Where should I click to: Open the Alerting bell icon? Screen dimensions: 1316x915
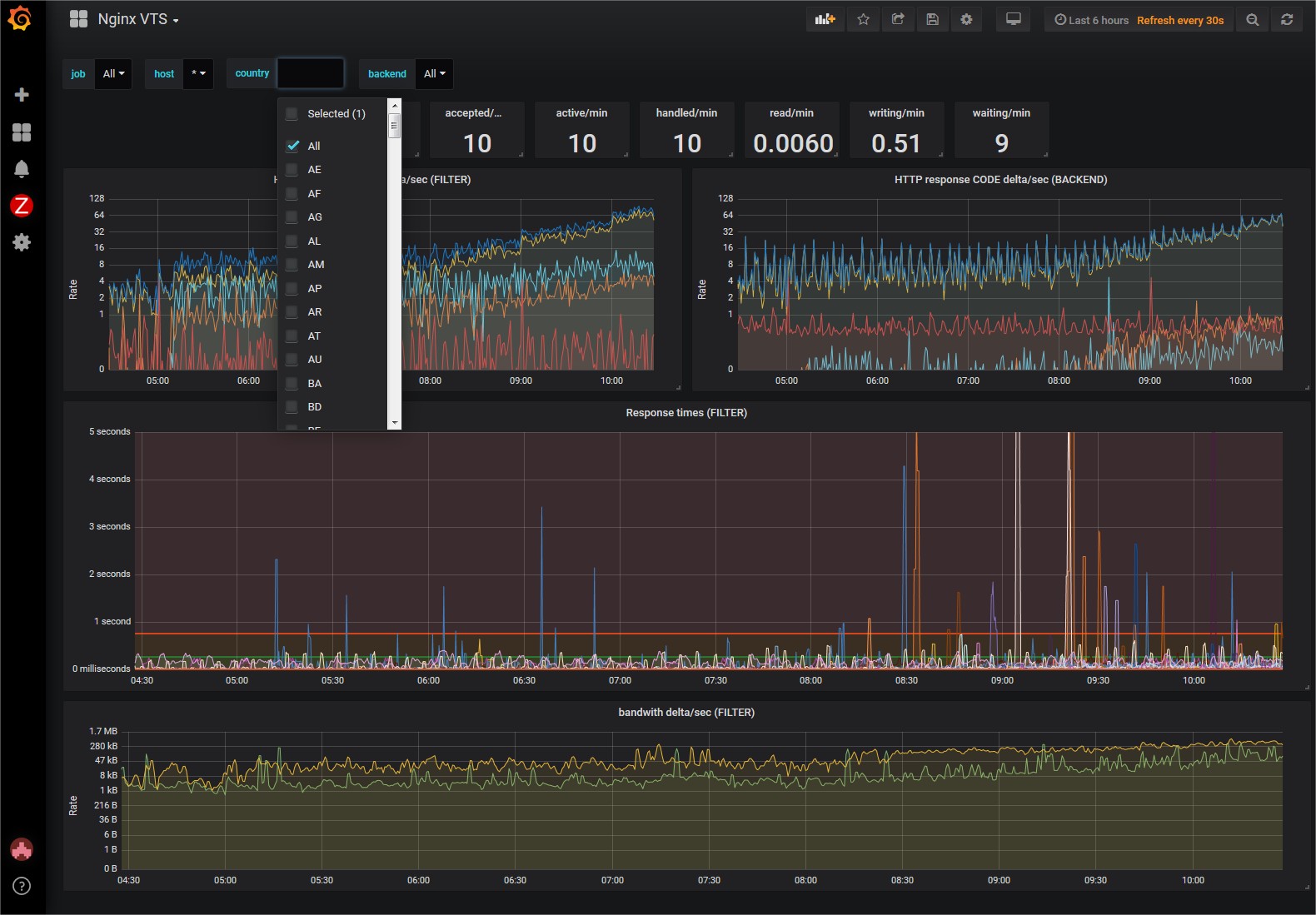22,169
